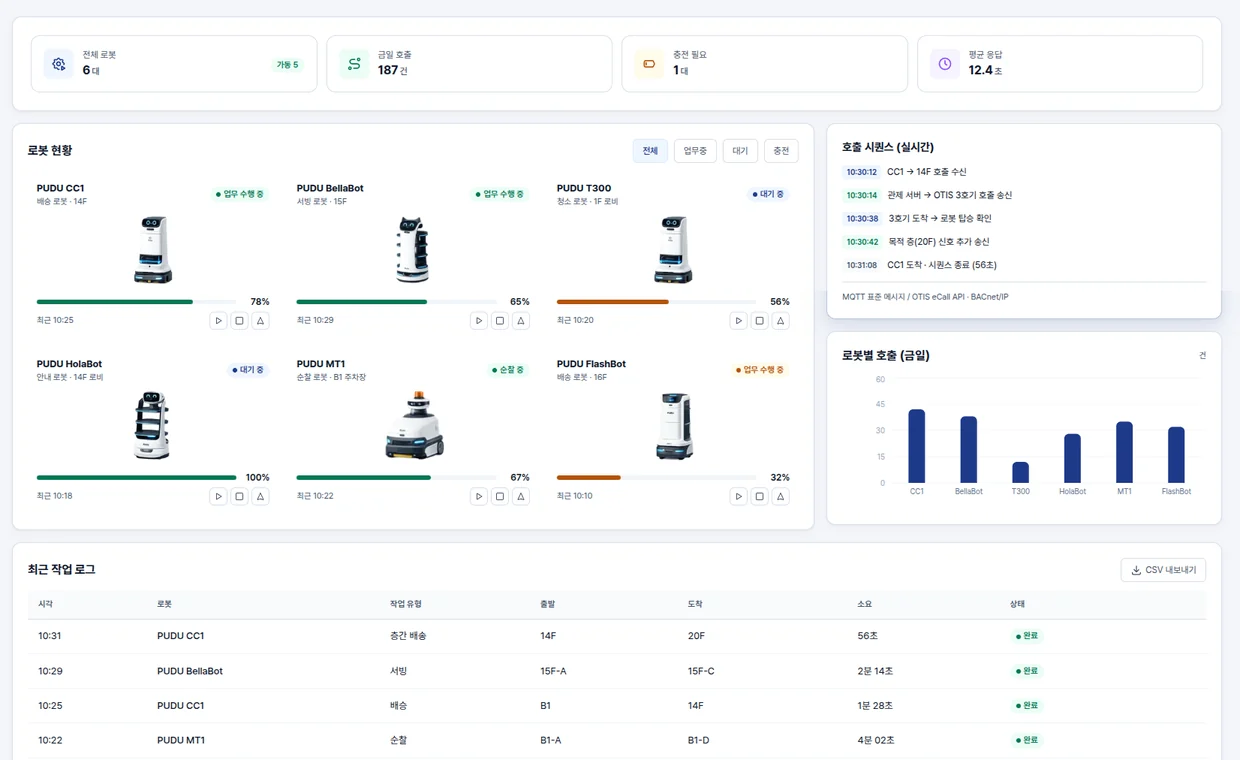Viewport: 1240px width, 760px height.
Task: Click the PUDU T300 triangle alert icon
Action: (780, 321)
